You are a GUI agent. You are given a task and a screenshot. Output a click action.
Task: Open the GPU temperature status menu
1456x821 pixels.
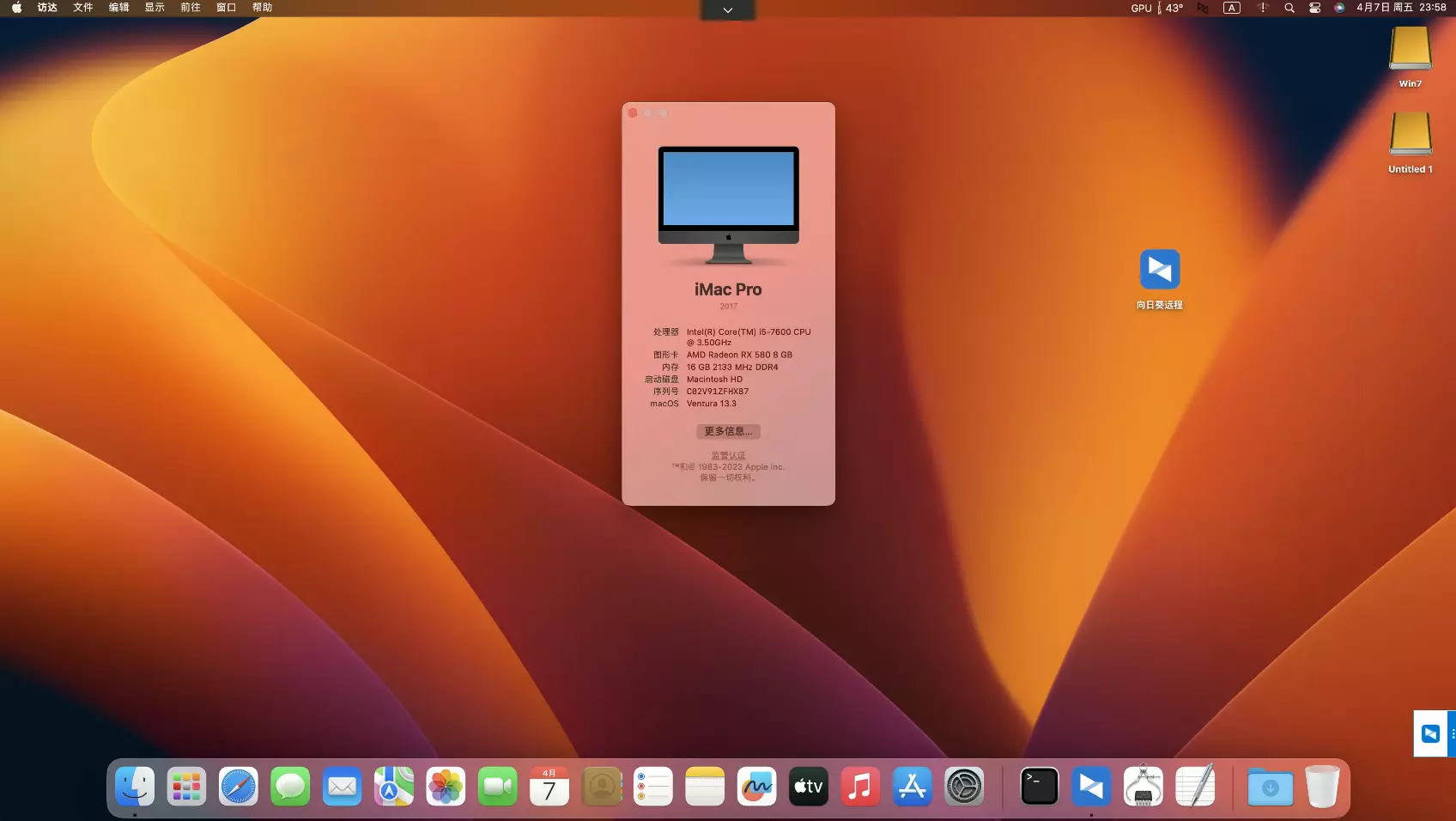[x=1155, y=8]
